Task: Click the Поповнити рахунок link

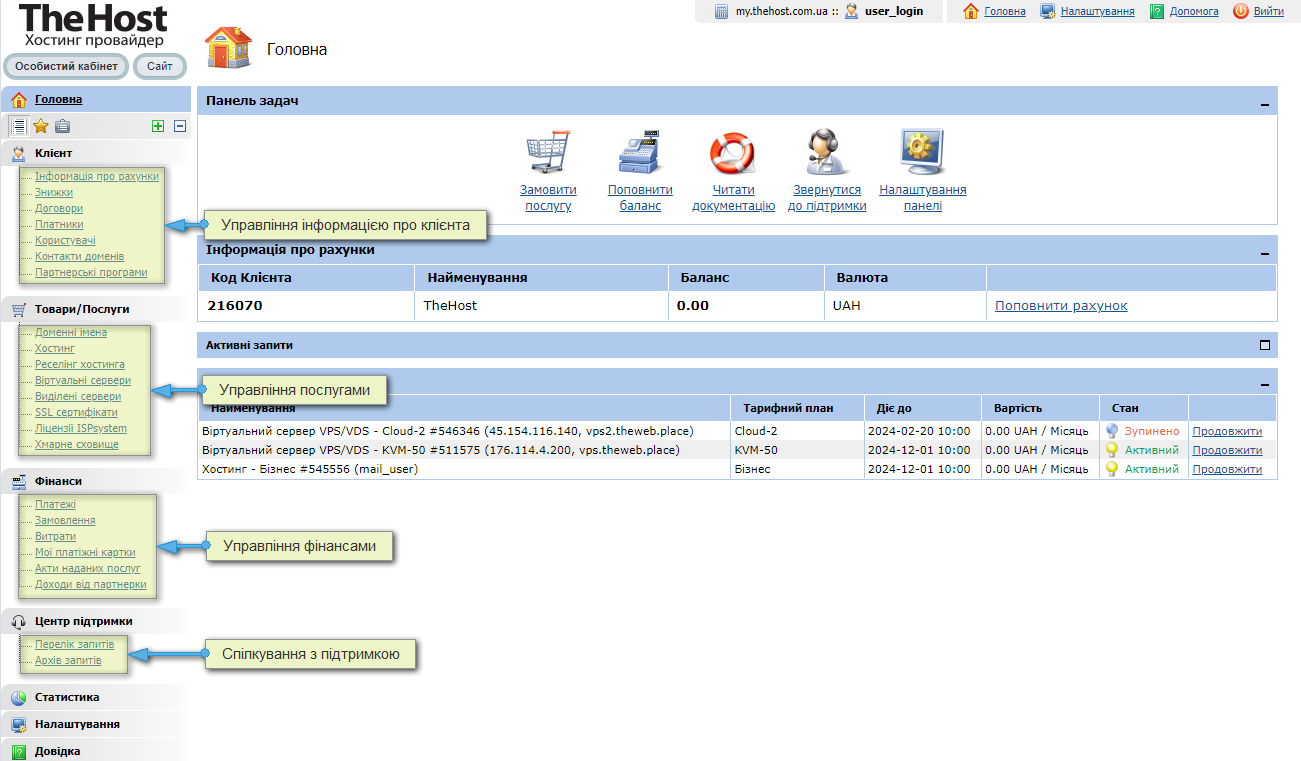Action: click(x=1061, y=305)
